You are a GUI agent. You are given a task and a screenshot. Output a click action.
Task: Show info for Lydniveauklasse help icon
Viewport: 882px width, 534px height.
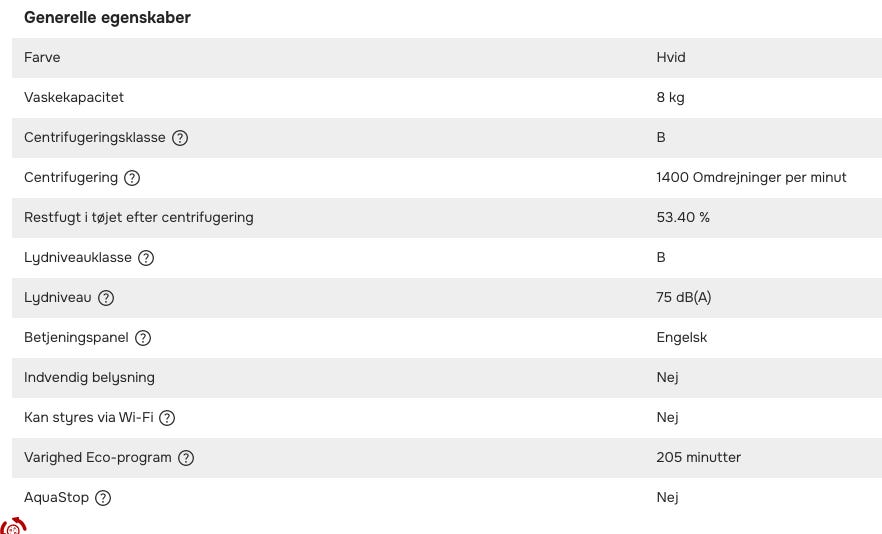146,258
